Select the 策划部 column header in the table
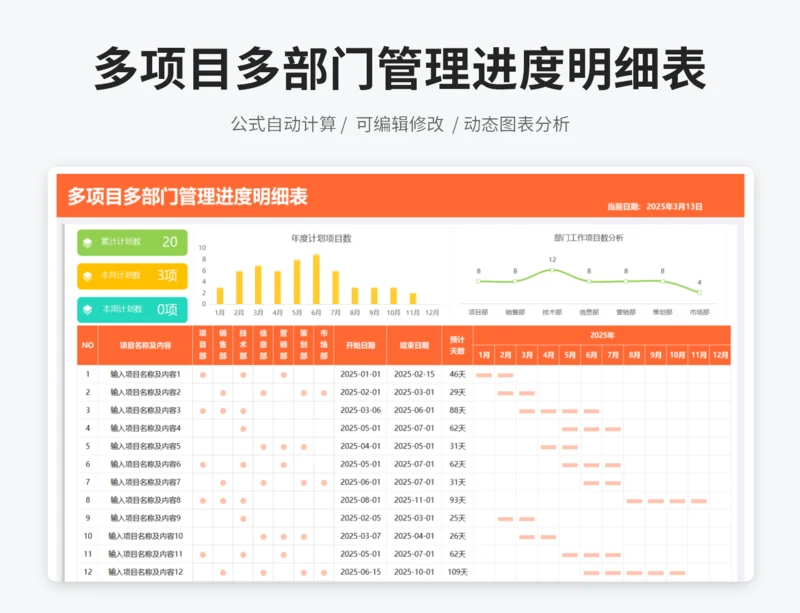800x613 pixels. pos(304,346)
